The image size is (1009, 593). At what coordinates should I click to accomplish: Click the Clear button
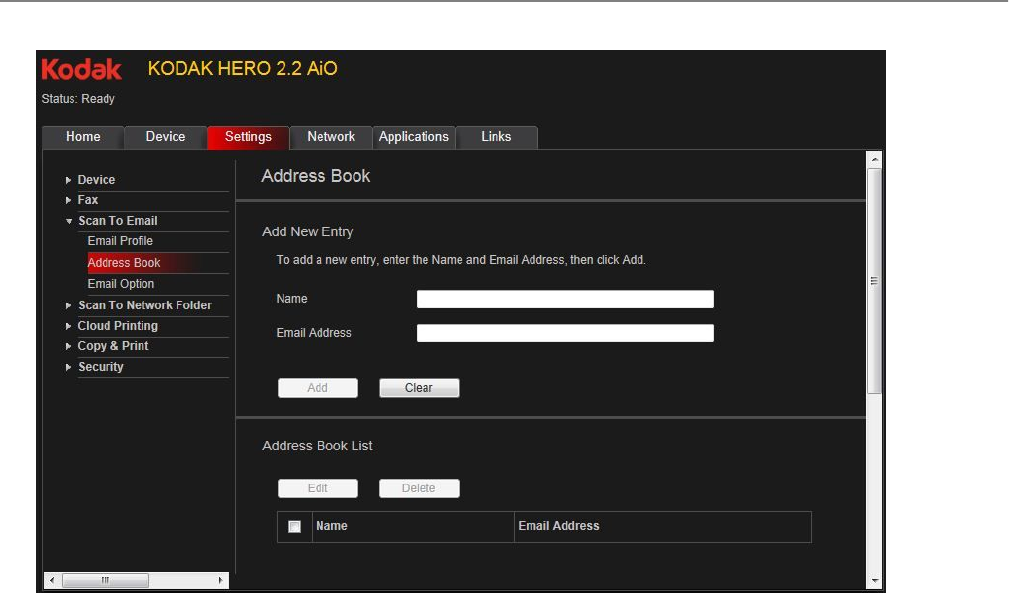[419, 388]
